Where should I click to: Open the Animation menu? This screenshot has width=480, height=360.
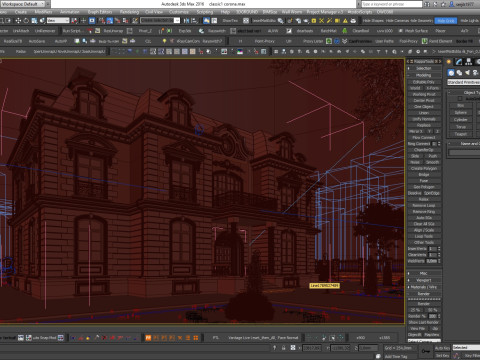[70, 12]
